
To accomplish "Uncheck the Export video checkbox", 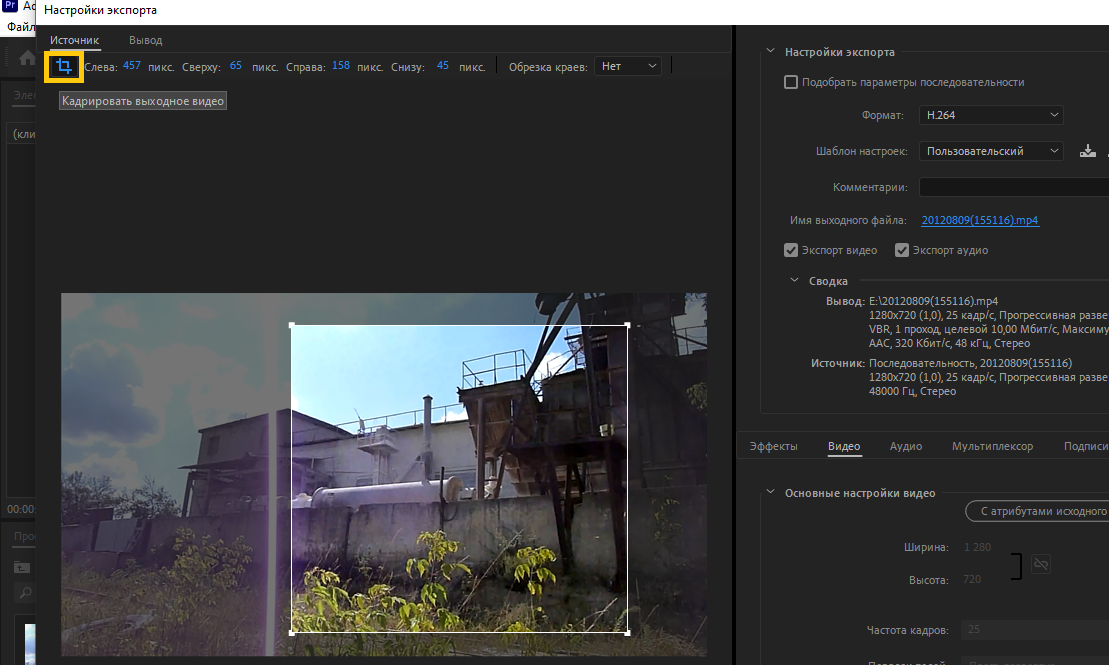I will [791, 250].
